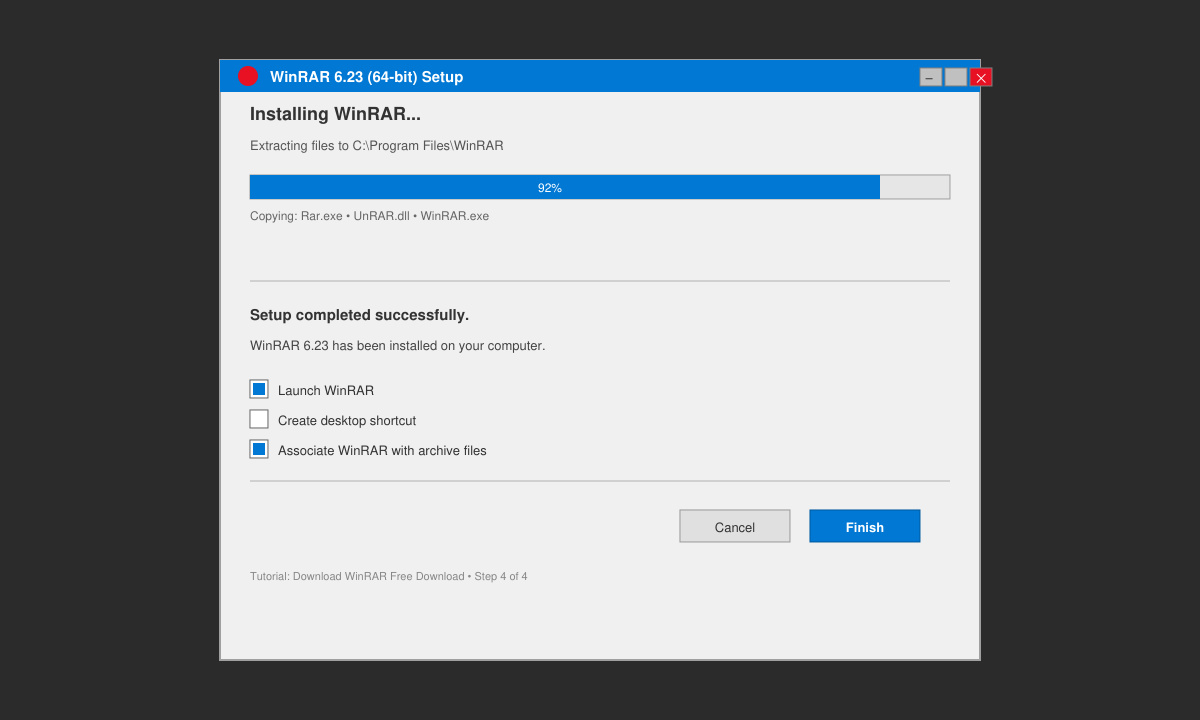The image size is (1200, 720).
Task: Maximize the WinRAR Setup window
Action: tap(956, 77)
